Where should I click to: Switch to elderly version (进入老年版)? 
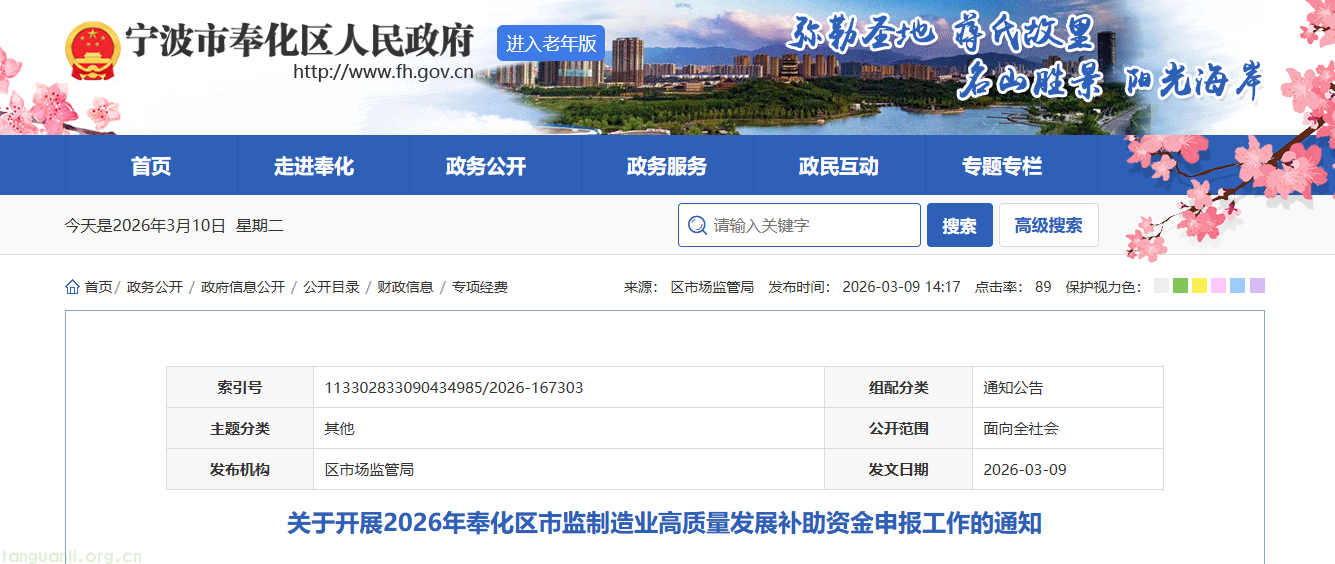coord(550,43)
